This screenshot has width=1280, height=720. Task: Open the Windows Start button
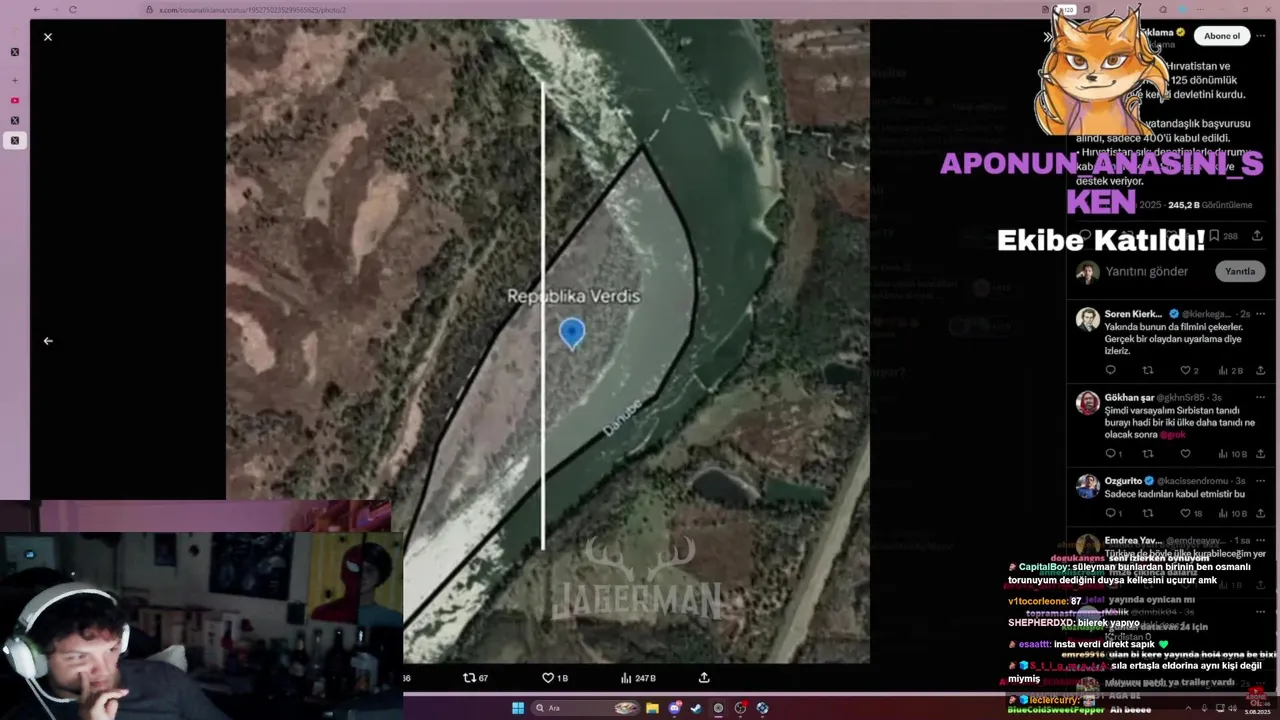click(518, 708)
